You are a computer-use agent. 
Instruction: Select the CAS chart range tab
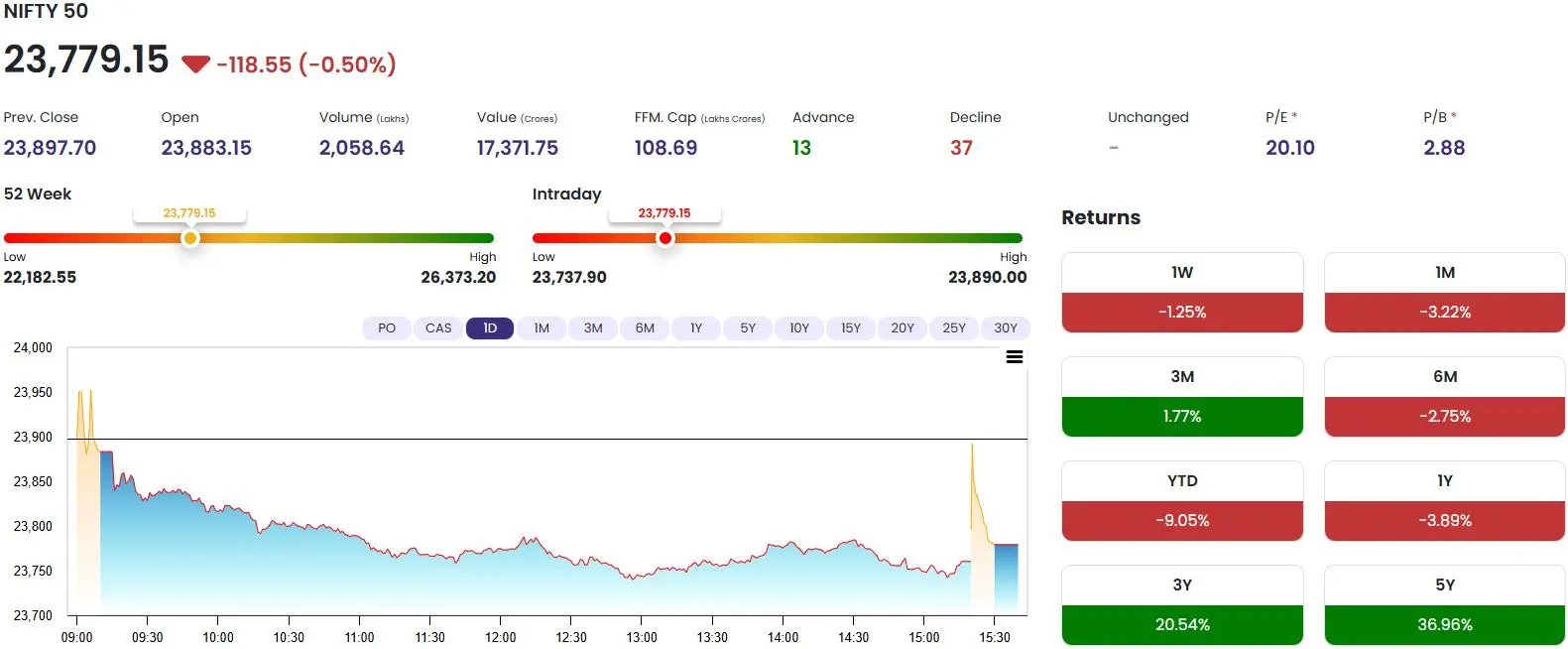coord(438,328)
